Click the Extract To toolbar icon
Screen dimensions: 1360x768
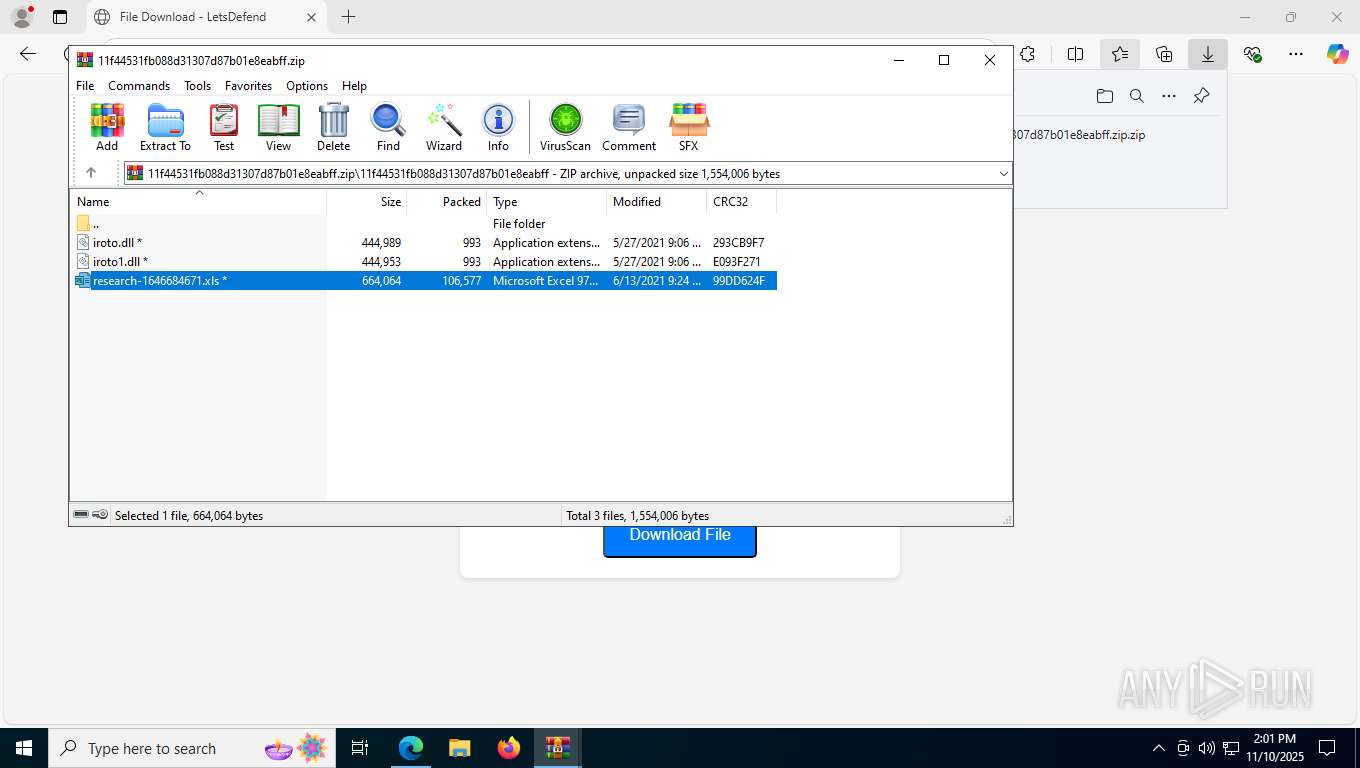point(165,127)
